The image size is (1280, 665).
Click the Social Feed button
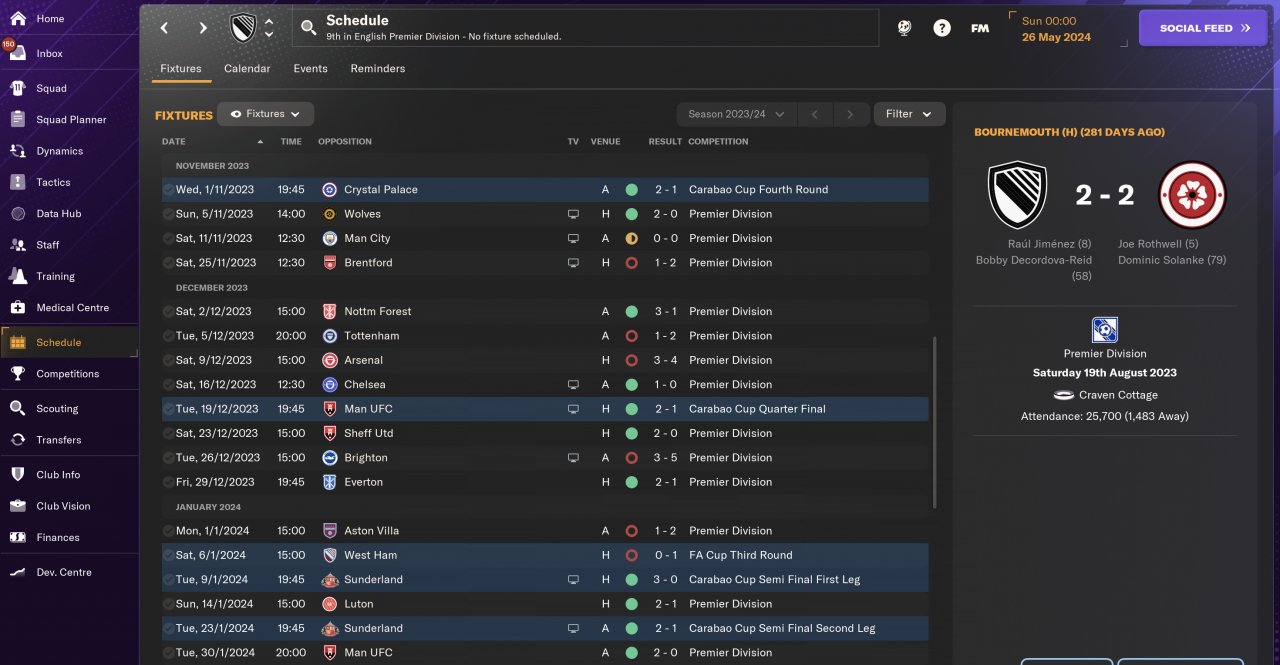point(1203,28)
